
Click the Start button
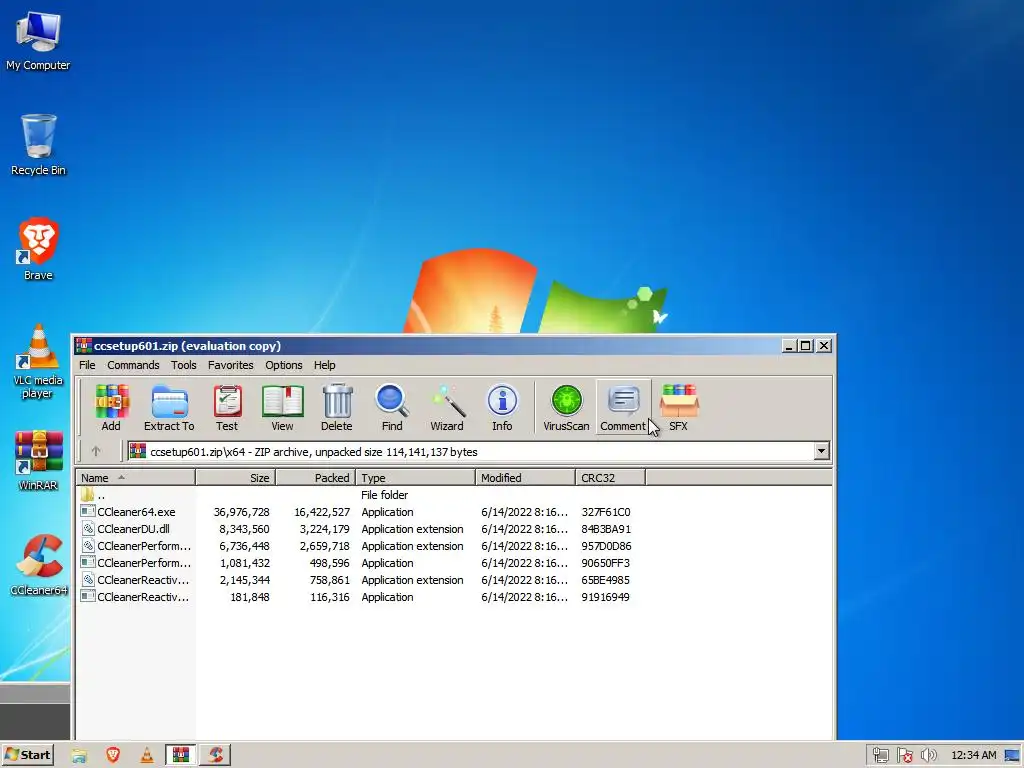(28, 755)
